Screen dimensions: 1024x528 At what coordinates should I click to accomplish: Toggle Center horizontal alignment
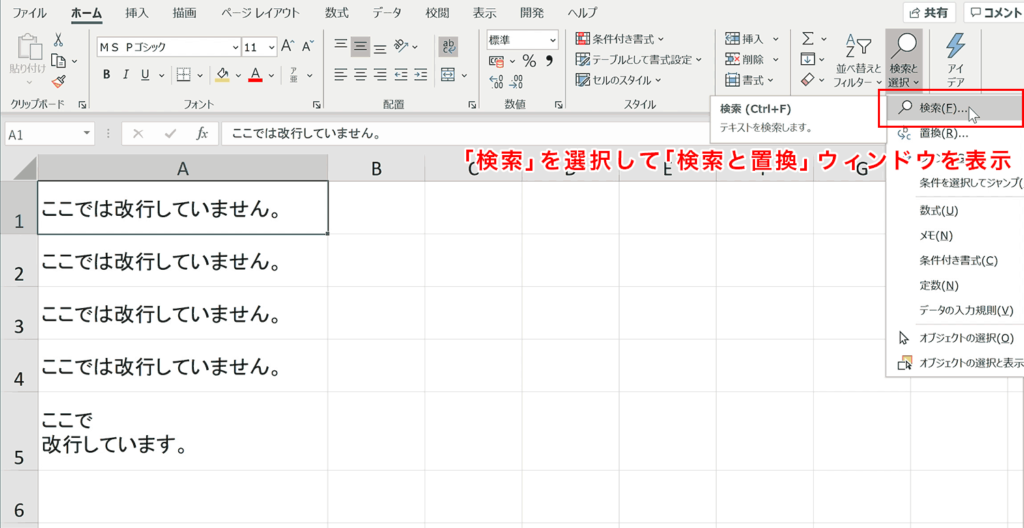point(360,75)
